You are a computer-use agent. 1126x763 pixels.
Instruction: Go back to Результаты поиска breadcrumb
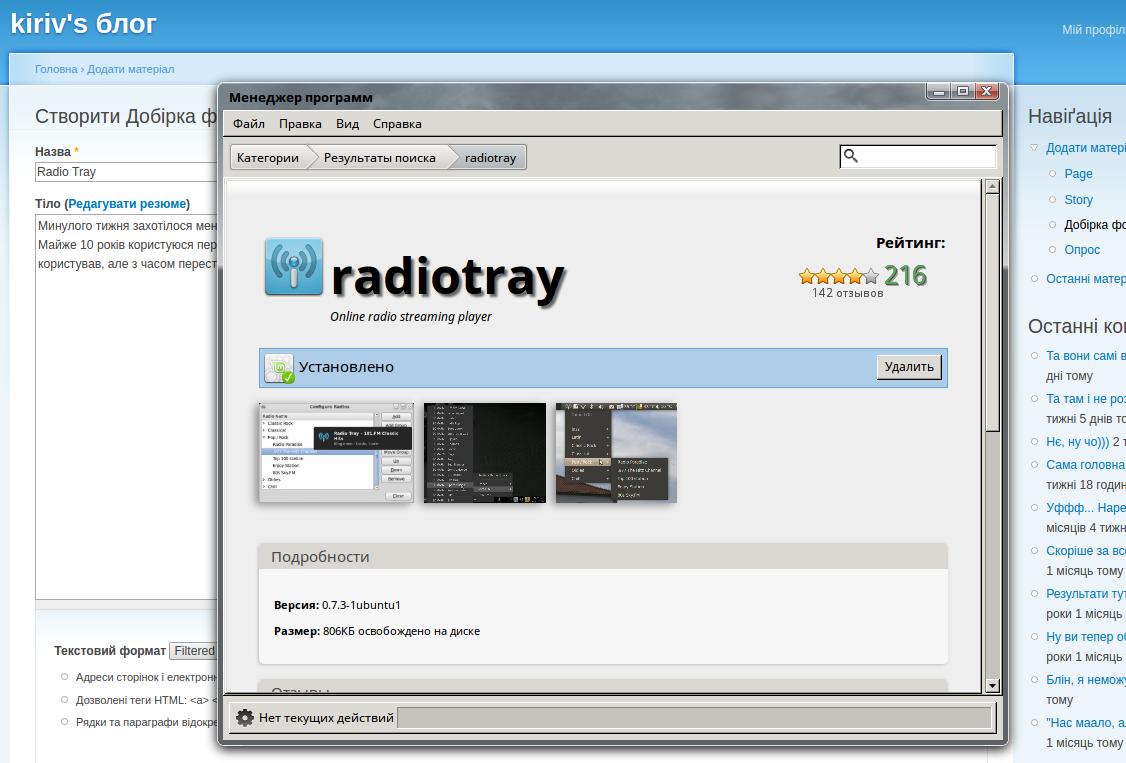tap(379, 158)
